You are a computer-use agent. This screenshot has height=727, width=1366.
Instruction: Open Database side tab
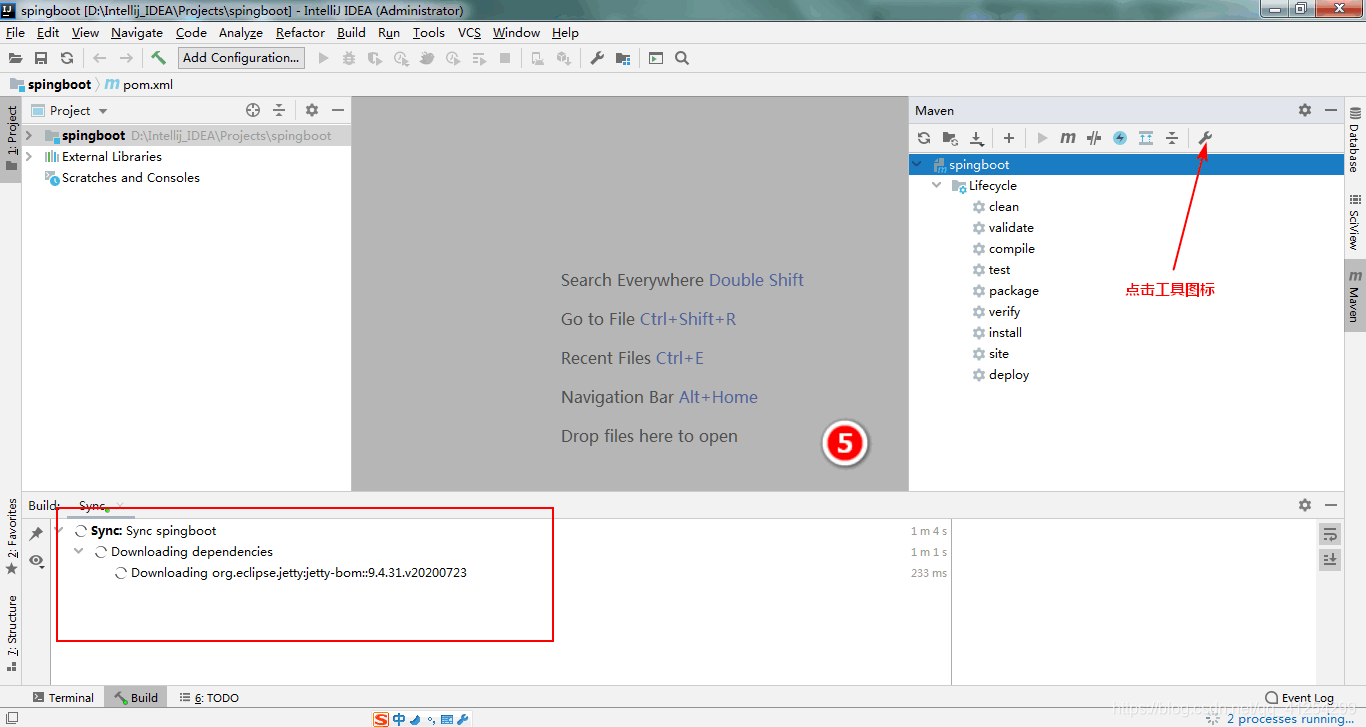point(1355,139)
